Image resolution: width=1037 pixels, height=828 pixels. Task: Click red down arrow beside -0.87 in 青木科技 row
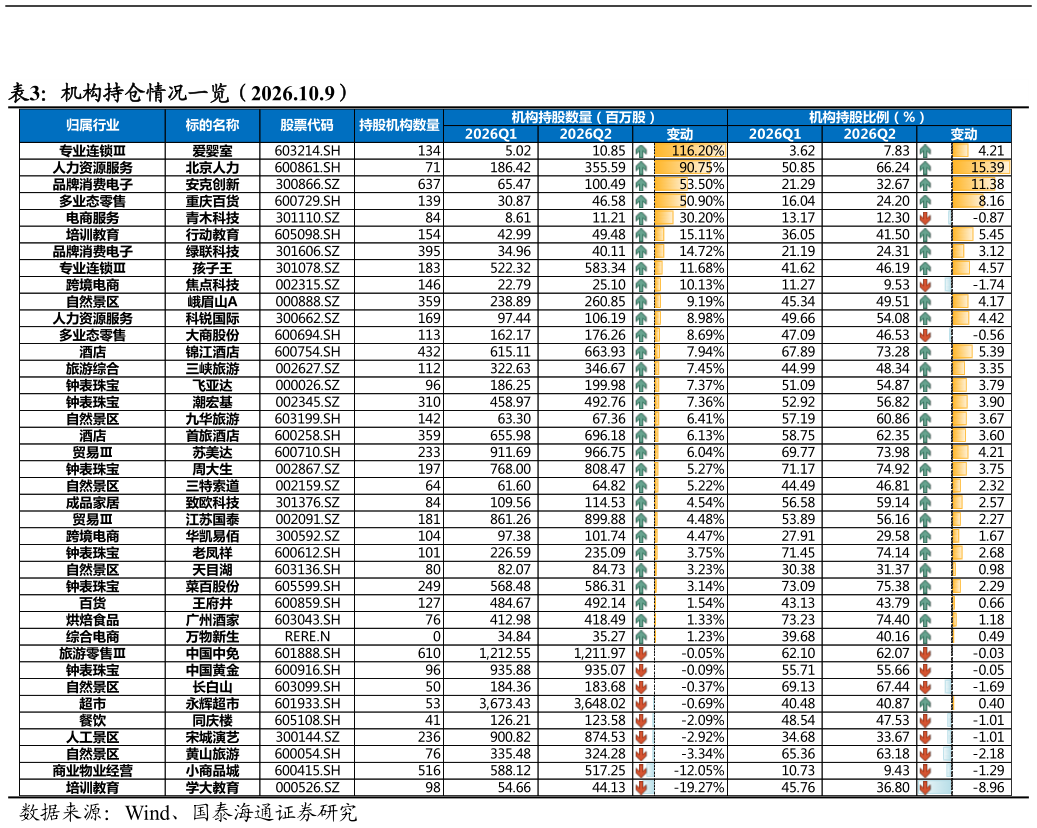[x=925, y=218]
